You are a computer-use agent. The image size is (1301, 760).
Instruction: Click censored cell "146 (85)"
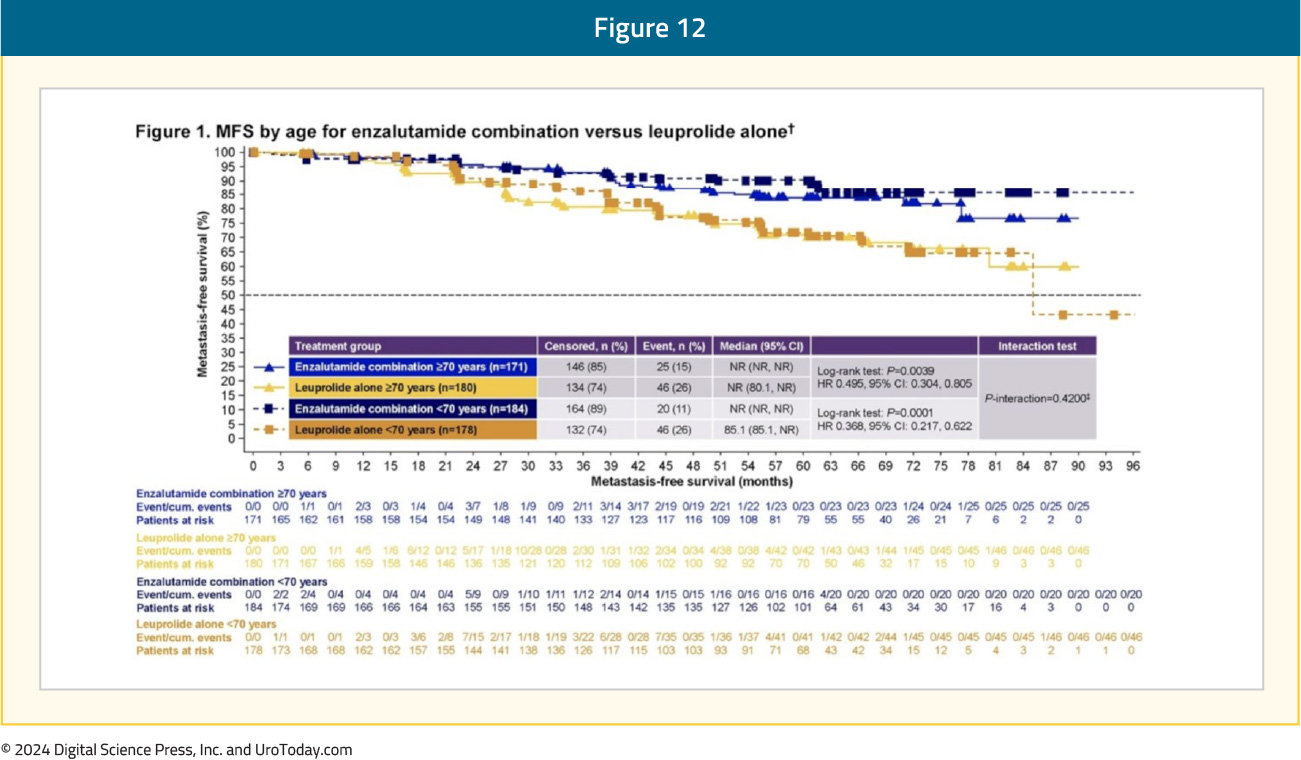point(586,368)
